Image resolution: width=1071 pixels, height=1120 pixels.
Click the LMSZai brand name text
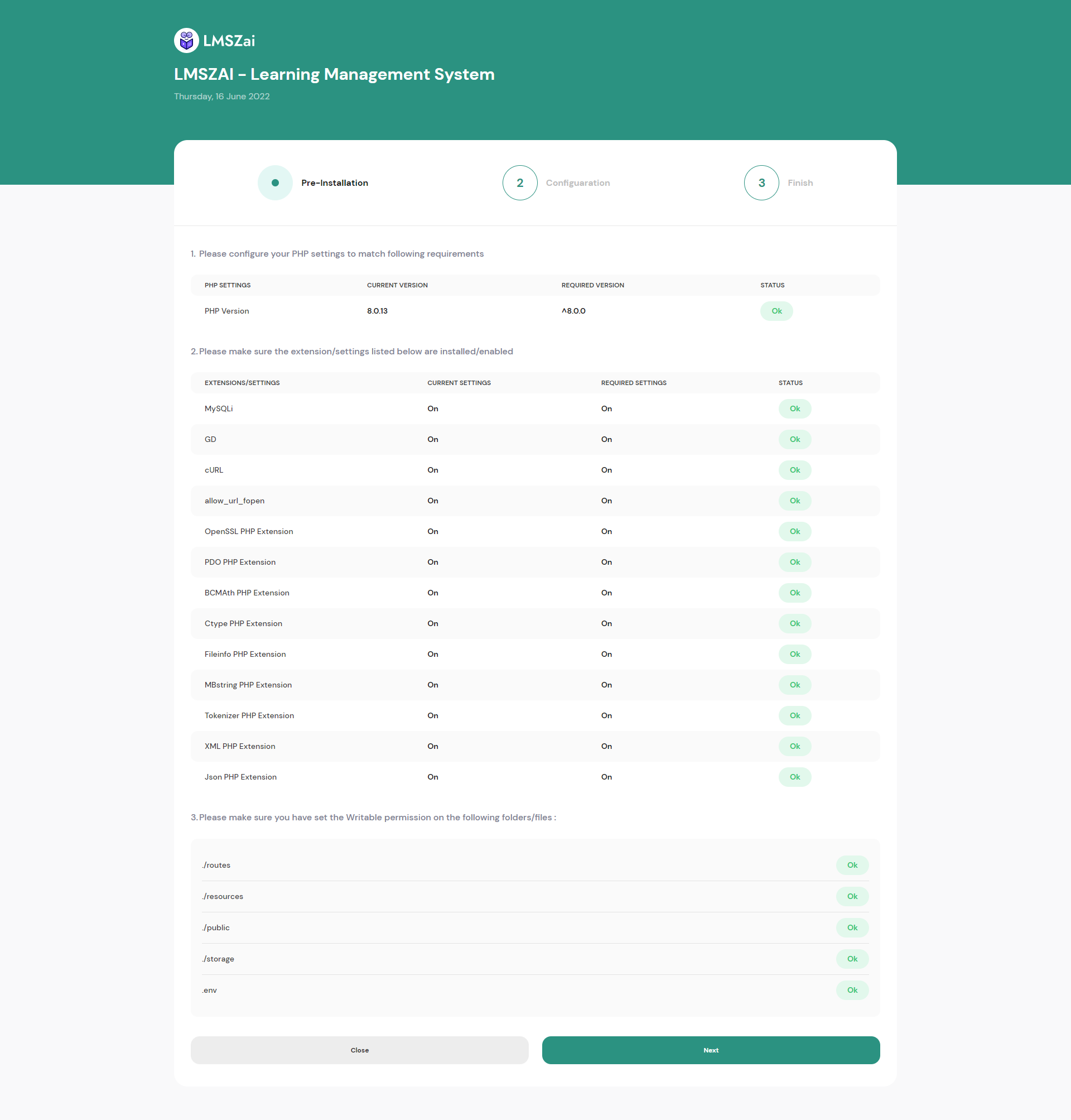point(229,41)
